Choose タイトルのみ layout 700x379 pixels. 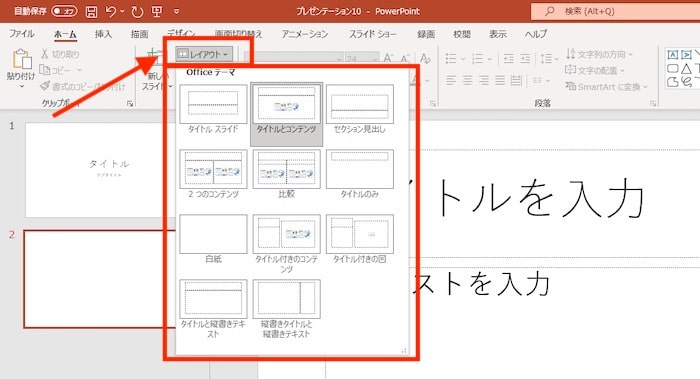pos(359,175)
